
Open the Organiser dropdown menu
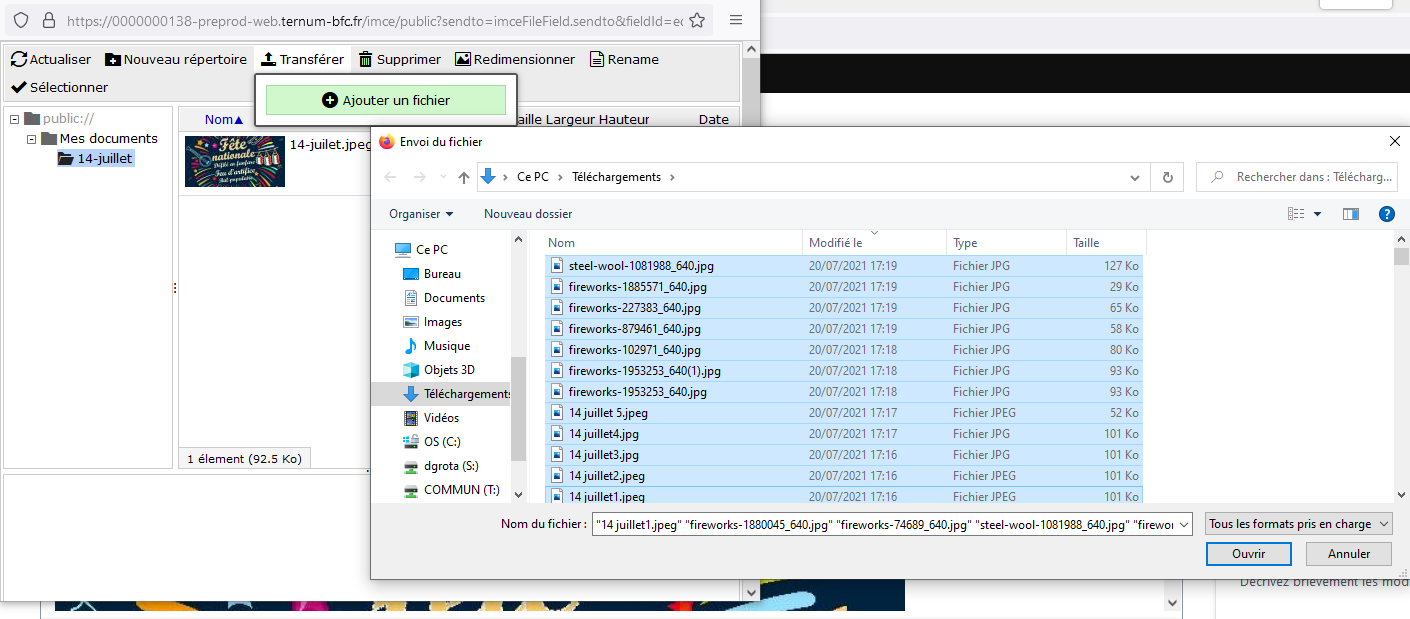pos(421,214)
